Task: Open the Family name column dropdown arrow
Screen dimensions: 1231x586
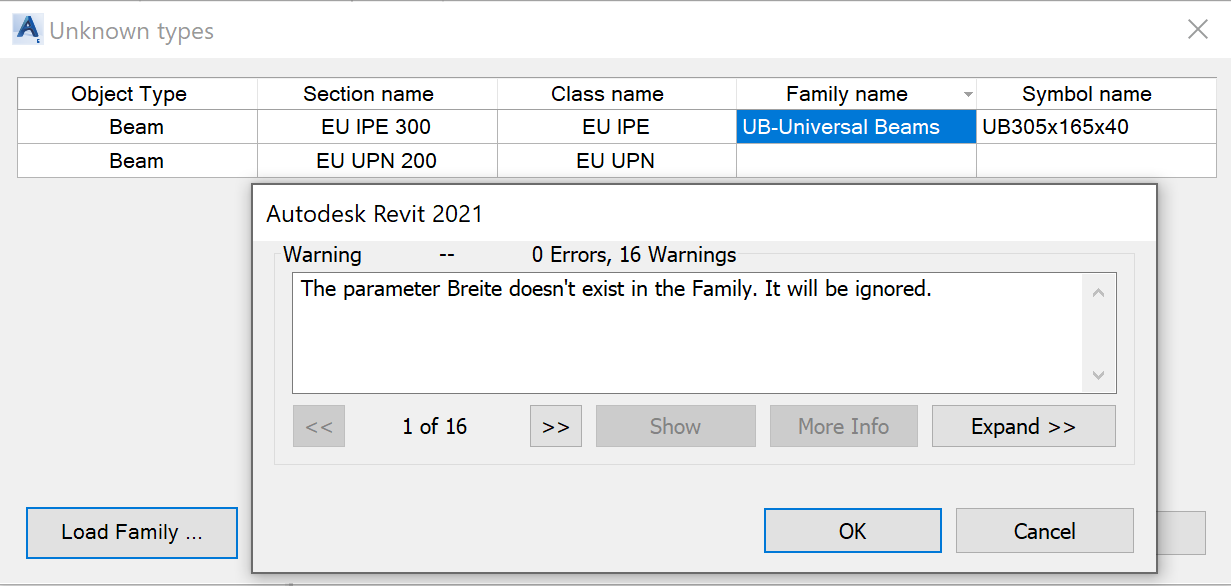Action: 967,95
